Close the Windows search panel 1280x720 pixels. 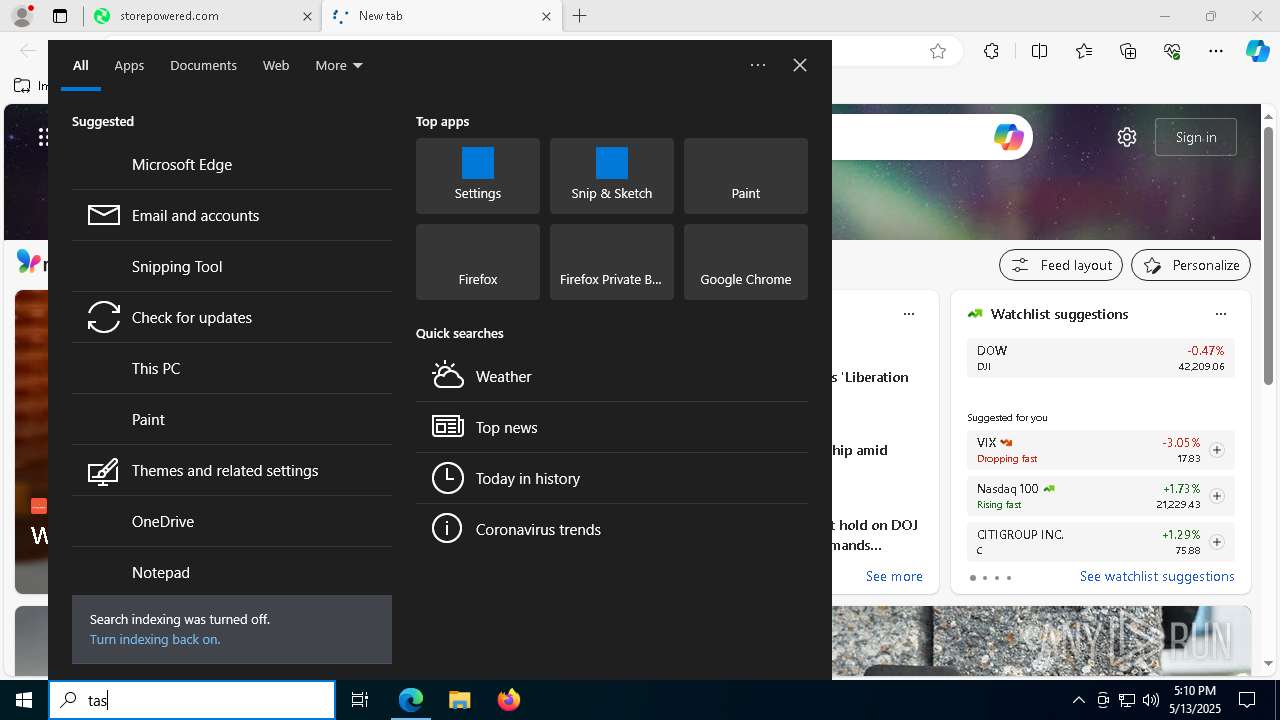tap(800, 65)
